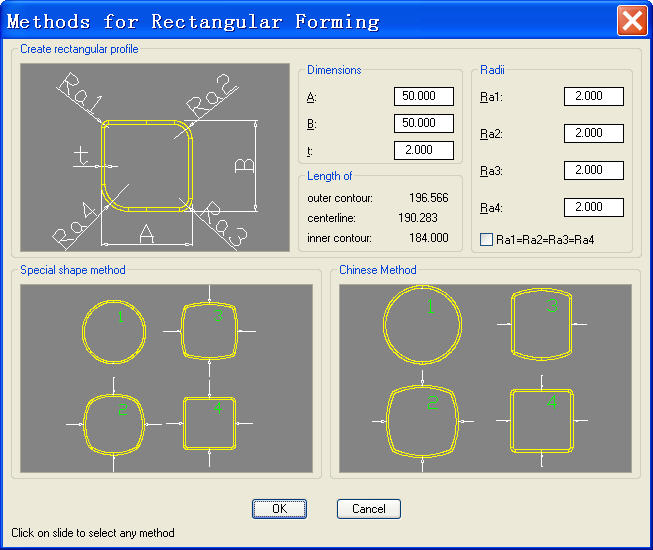Click the 'Ra1:' label
Screen dimensions: 653x550
tap(491, 97)
